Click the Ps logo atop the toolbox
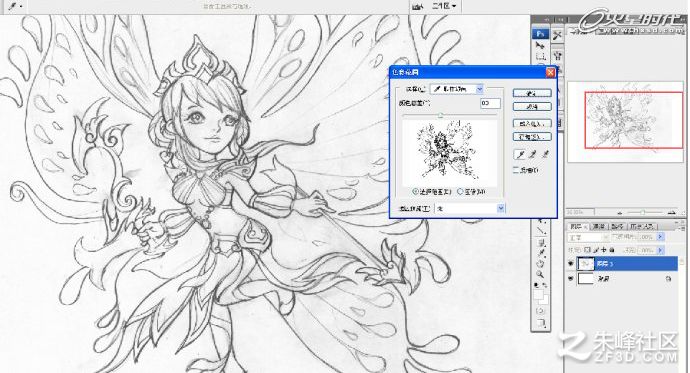 coord(540,34)
